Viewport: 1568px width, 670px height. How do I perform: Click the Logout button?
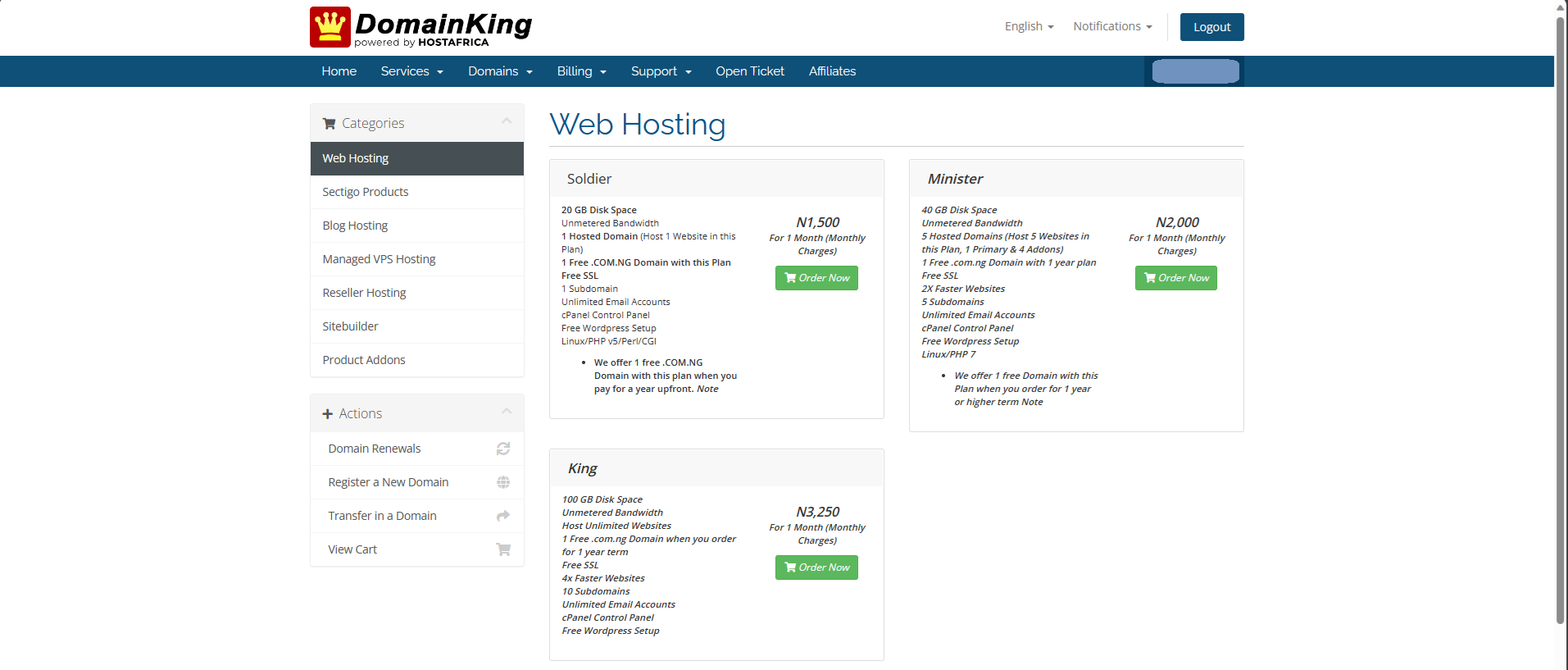tap(1211, 27)
